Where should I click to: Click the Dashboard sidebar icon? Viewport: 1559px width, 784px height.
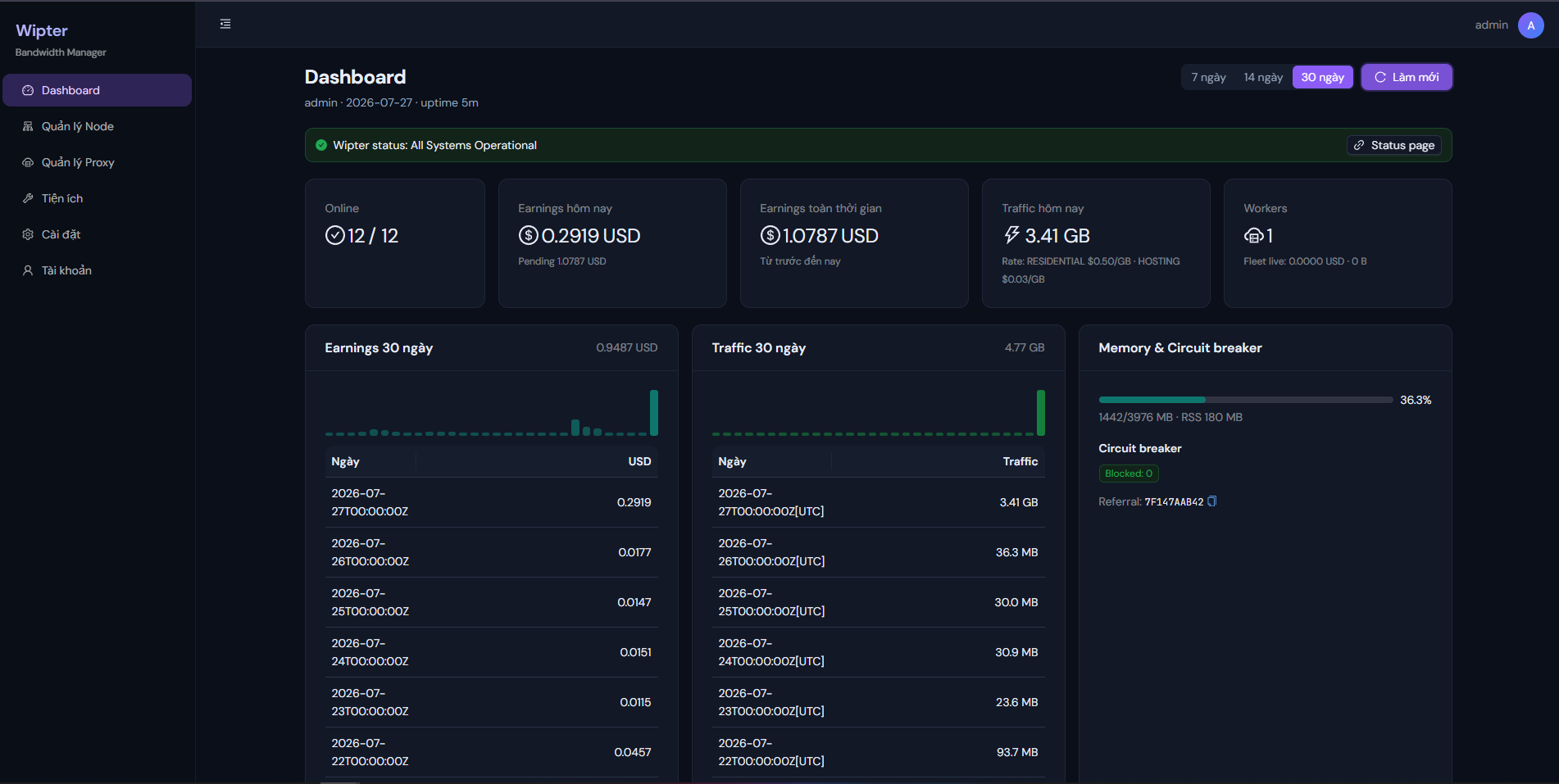point(28,90)
